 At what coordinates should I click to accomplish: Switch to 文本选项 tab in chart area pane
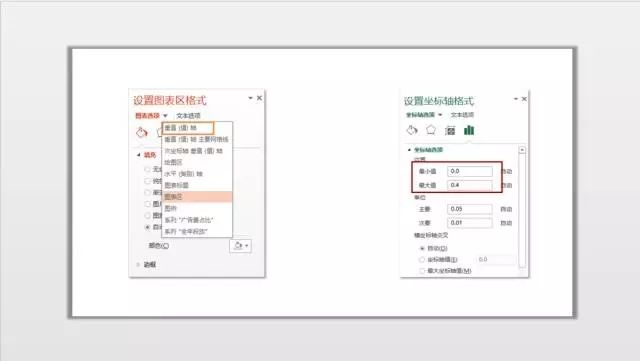[x=188, y=116]
